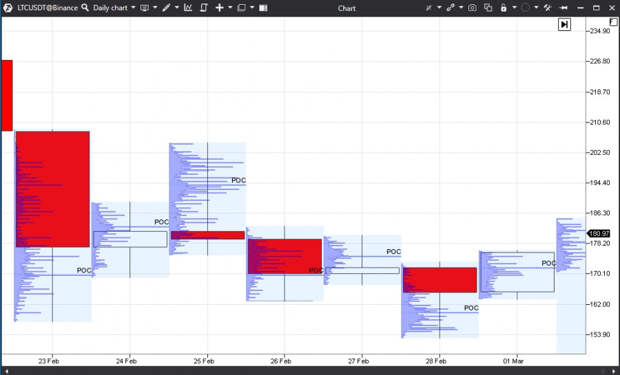Toggle the price scale corner button
Viewport: 620px width, 375px height.
pos(613,23)
